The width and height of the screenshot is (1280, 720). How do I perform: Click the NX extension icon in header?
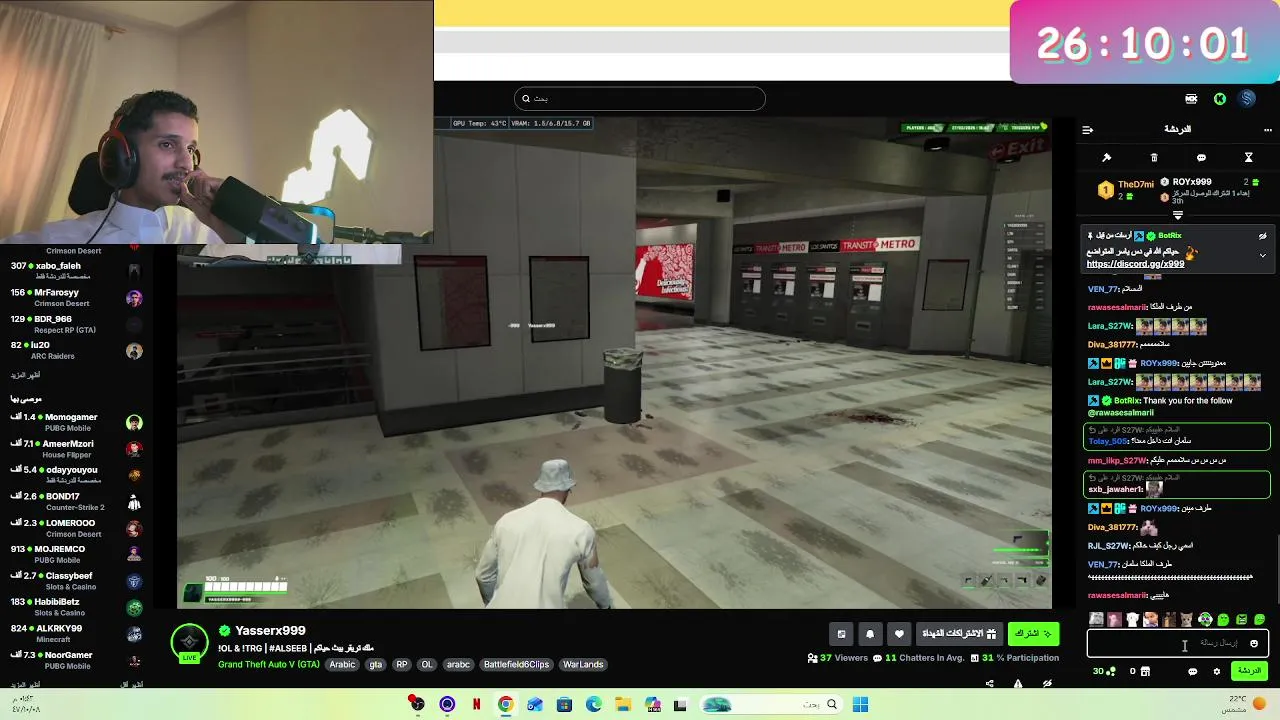(x=1191, y=99)
